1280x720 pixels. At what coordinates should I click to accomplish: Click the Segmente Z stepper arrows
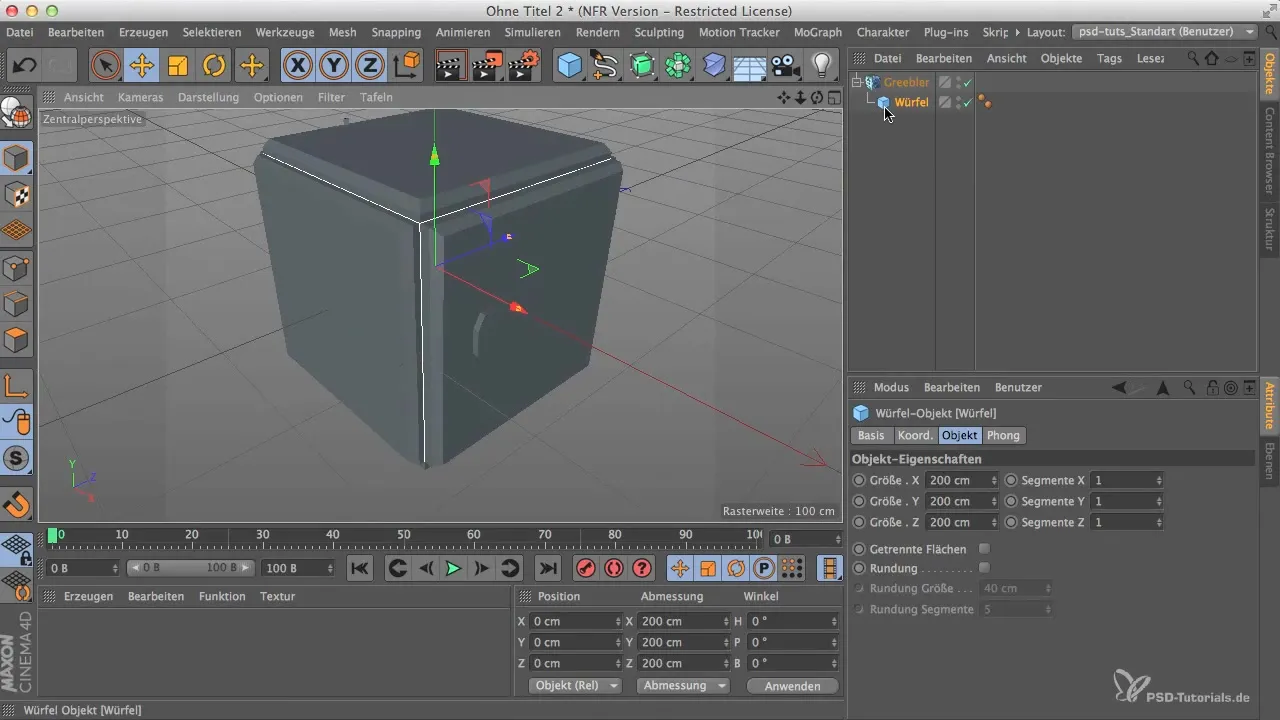1158,522
